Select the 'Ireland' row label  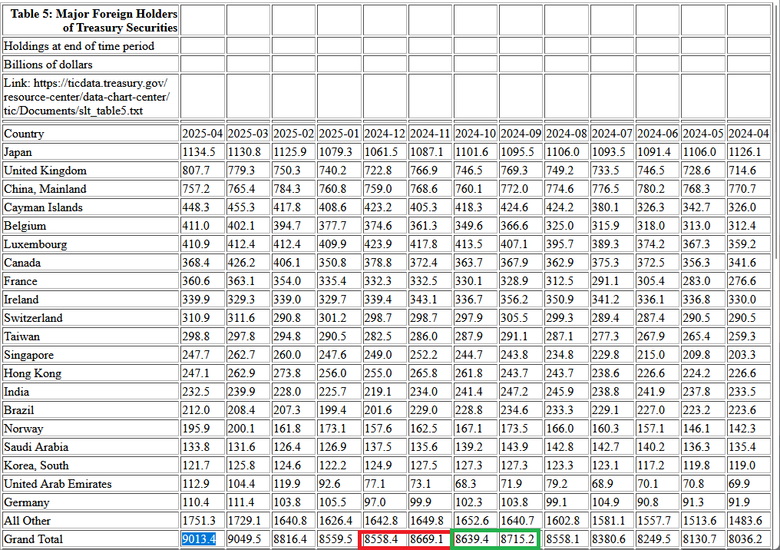pos(21,299)
